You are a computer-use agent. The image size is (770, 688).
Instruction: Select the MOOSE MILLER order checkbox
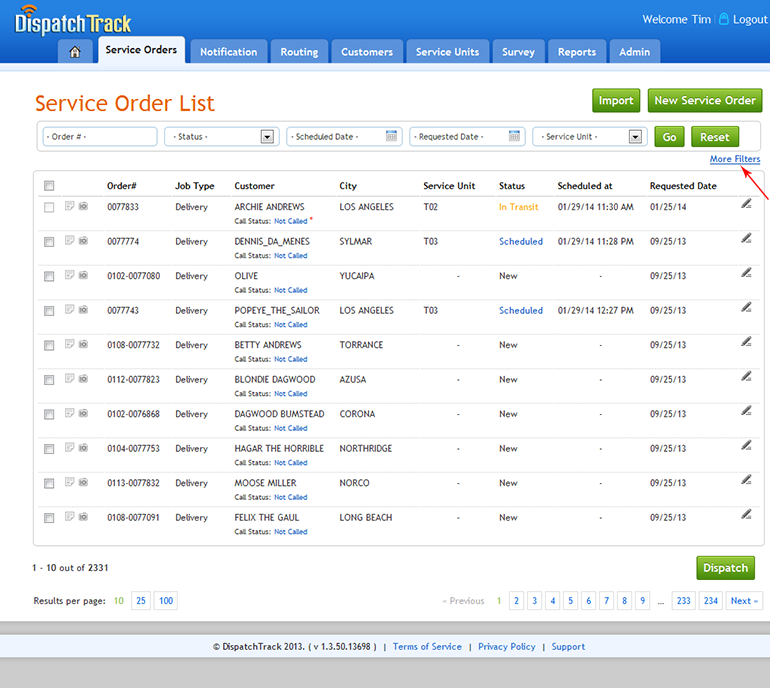(49, 484)
